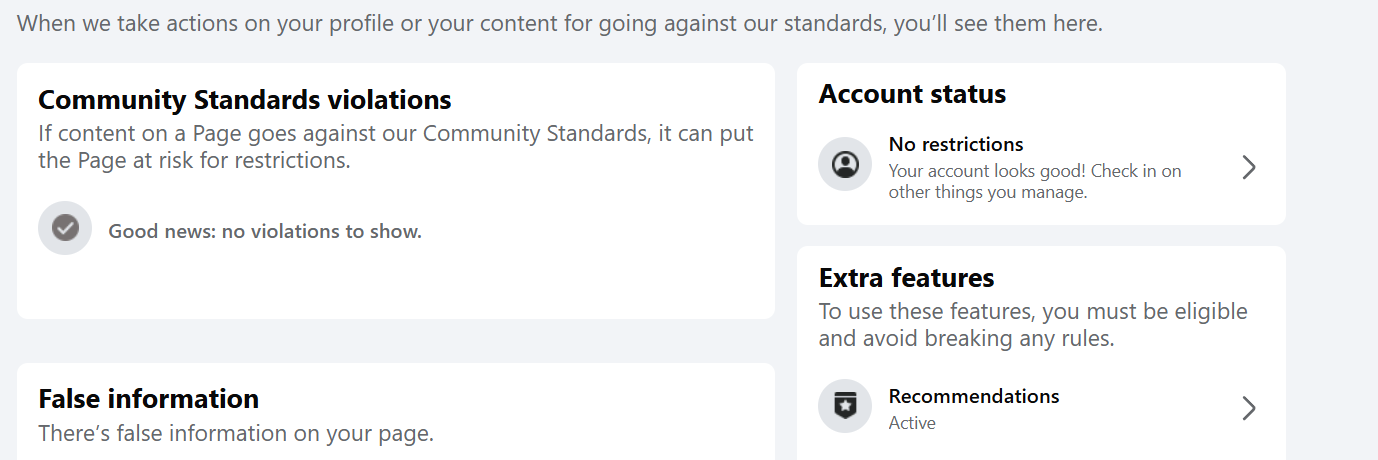The width and height of the screenshot is (1378, 460).
Task: Click the Community Standards violations heading
Action: (x=245, y=100)
